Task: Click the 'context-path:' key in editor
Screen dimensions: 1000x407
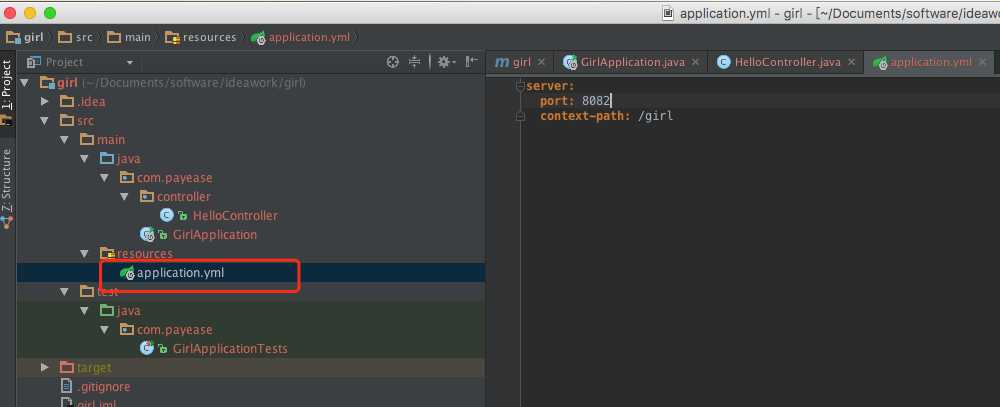Action: click(x=585, y=116)
